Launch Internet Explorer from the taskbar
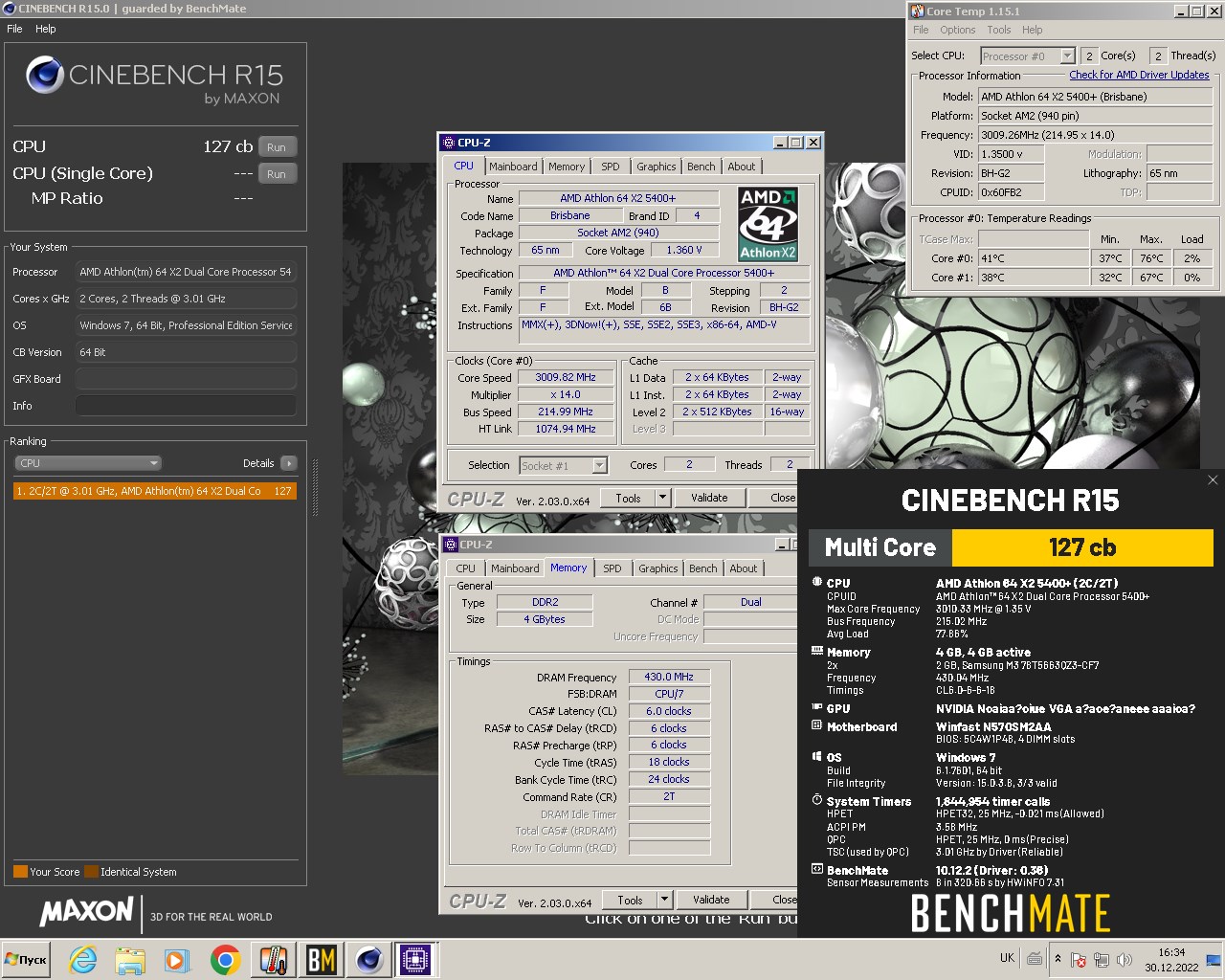Screen dimensions: 1225x980 click(83, 959)
